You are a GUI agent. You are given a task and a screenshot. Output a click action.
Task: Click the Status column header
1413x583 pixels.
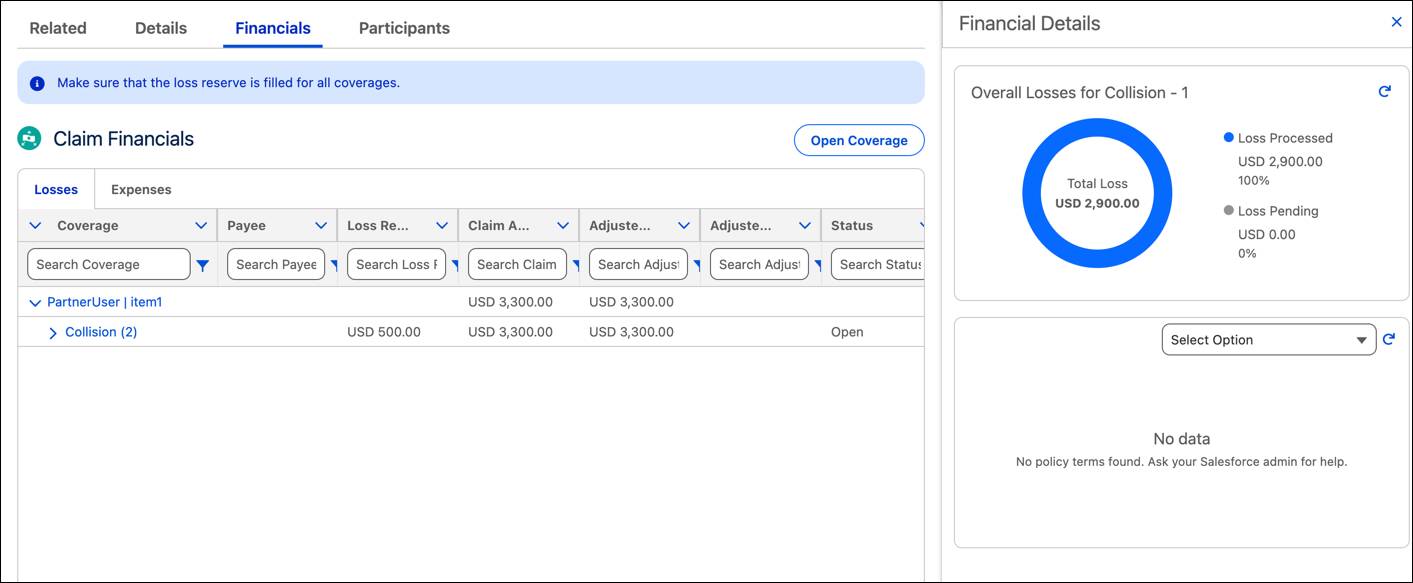[852, 226]
